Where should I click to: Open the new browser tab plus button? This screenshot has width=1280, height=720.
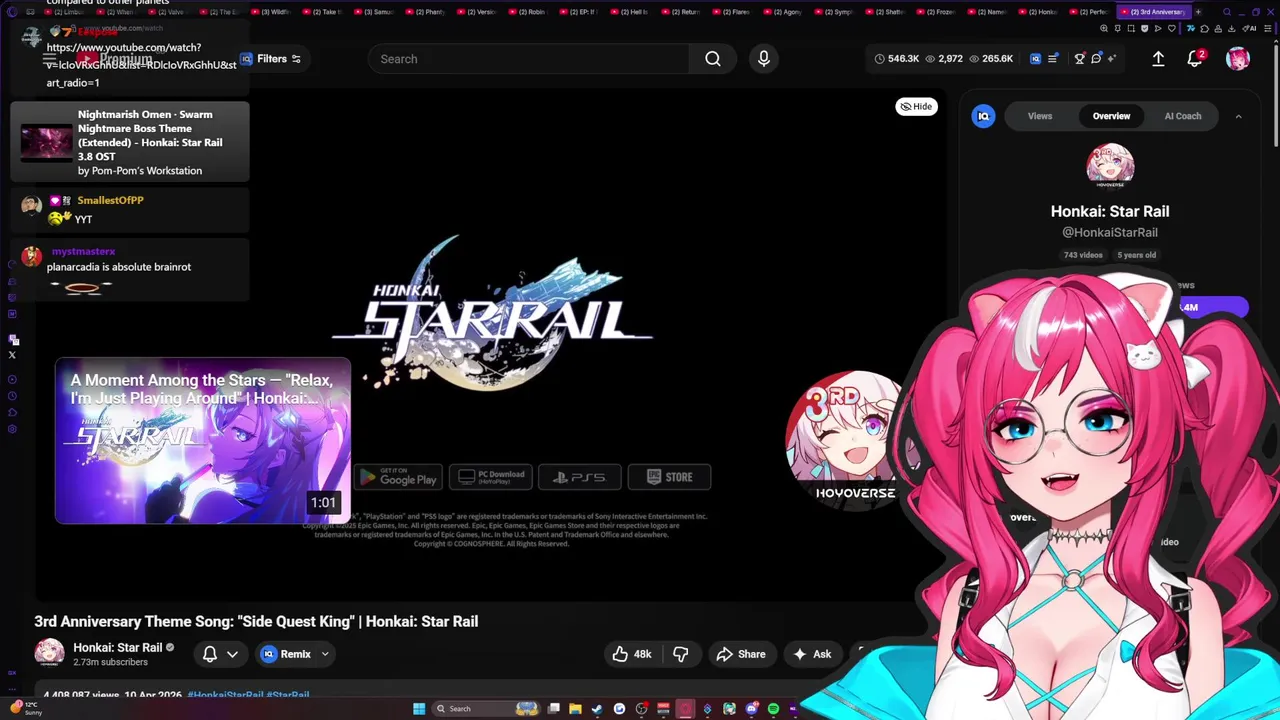point(1197,12)
